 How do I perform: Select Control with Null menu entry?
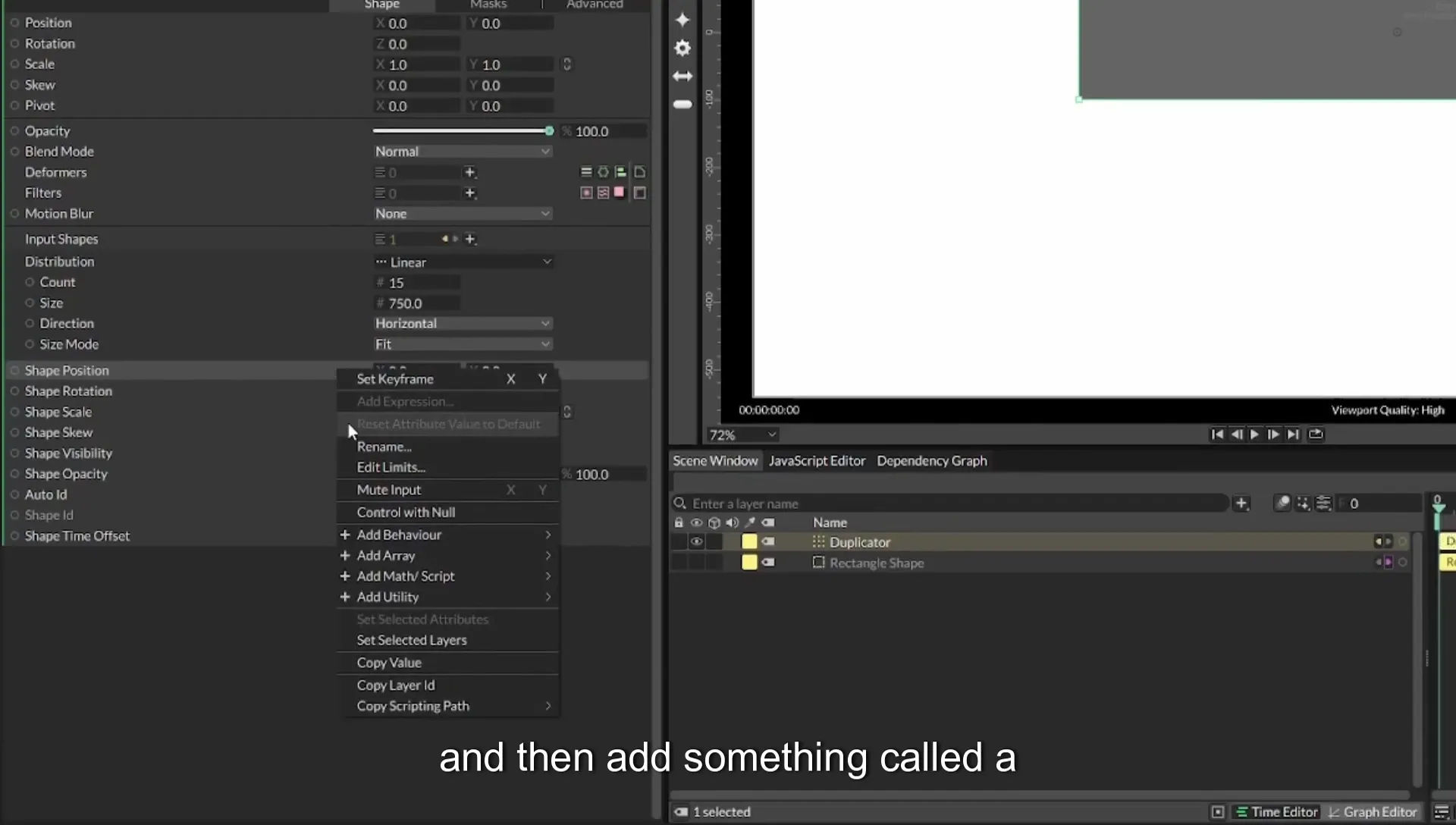(x=447, y=513)
